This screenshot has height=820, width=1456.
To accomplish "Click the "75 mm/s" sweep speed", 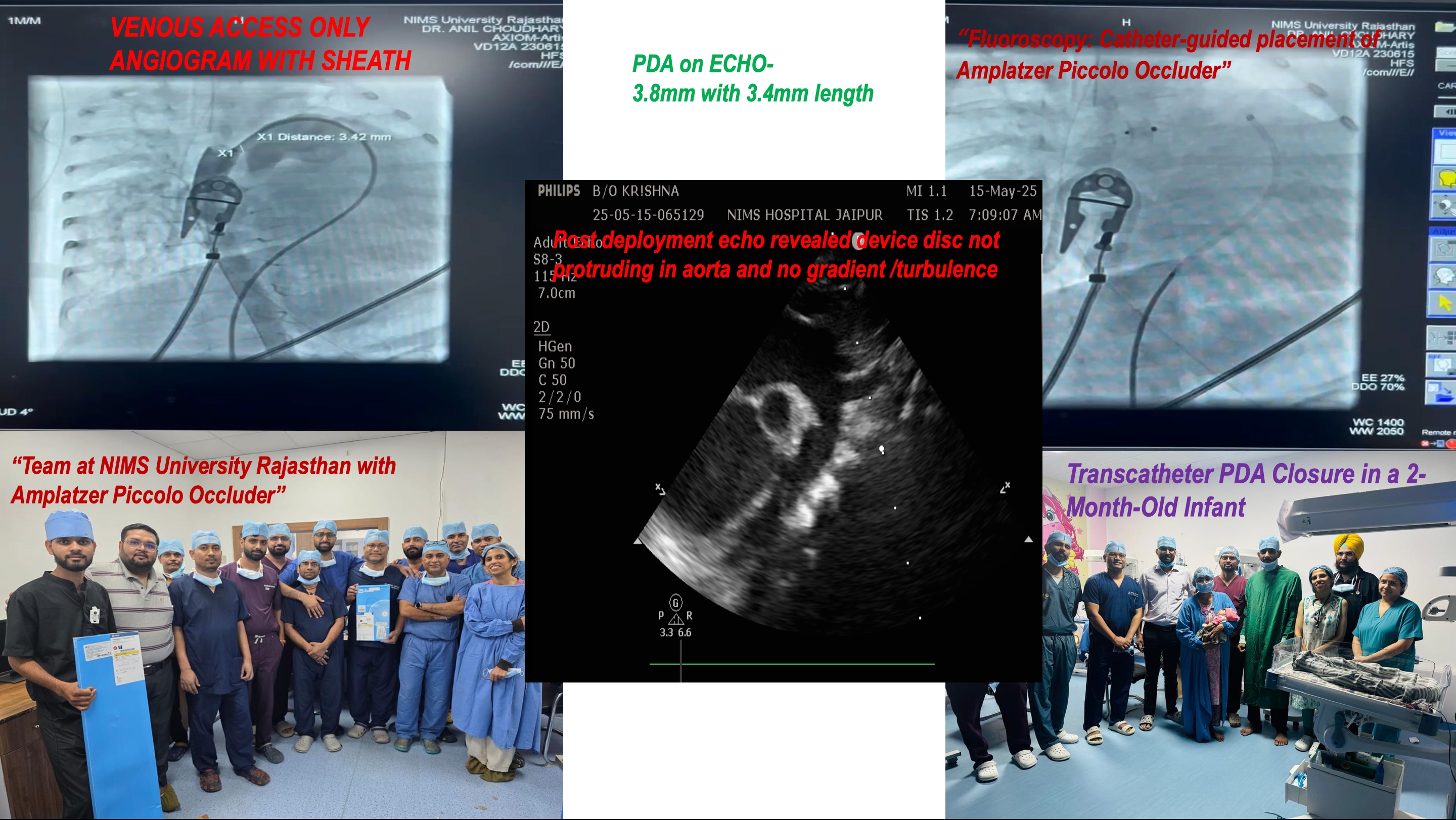I will pyautogui.click(x=566, y=414).
